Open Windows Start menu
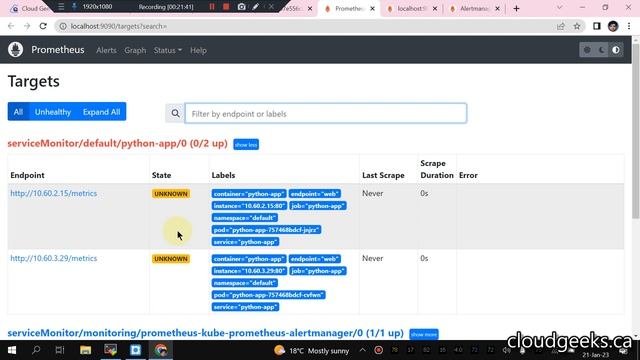Image resolution: width=640 pixels, height=360 pixels. tap(11, 350)
